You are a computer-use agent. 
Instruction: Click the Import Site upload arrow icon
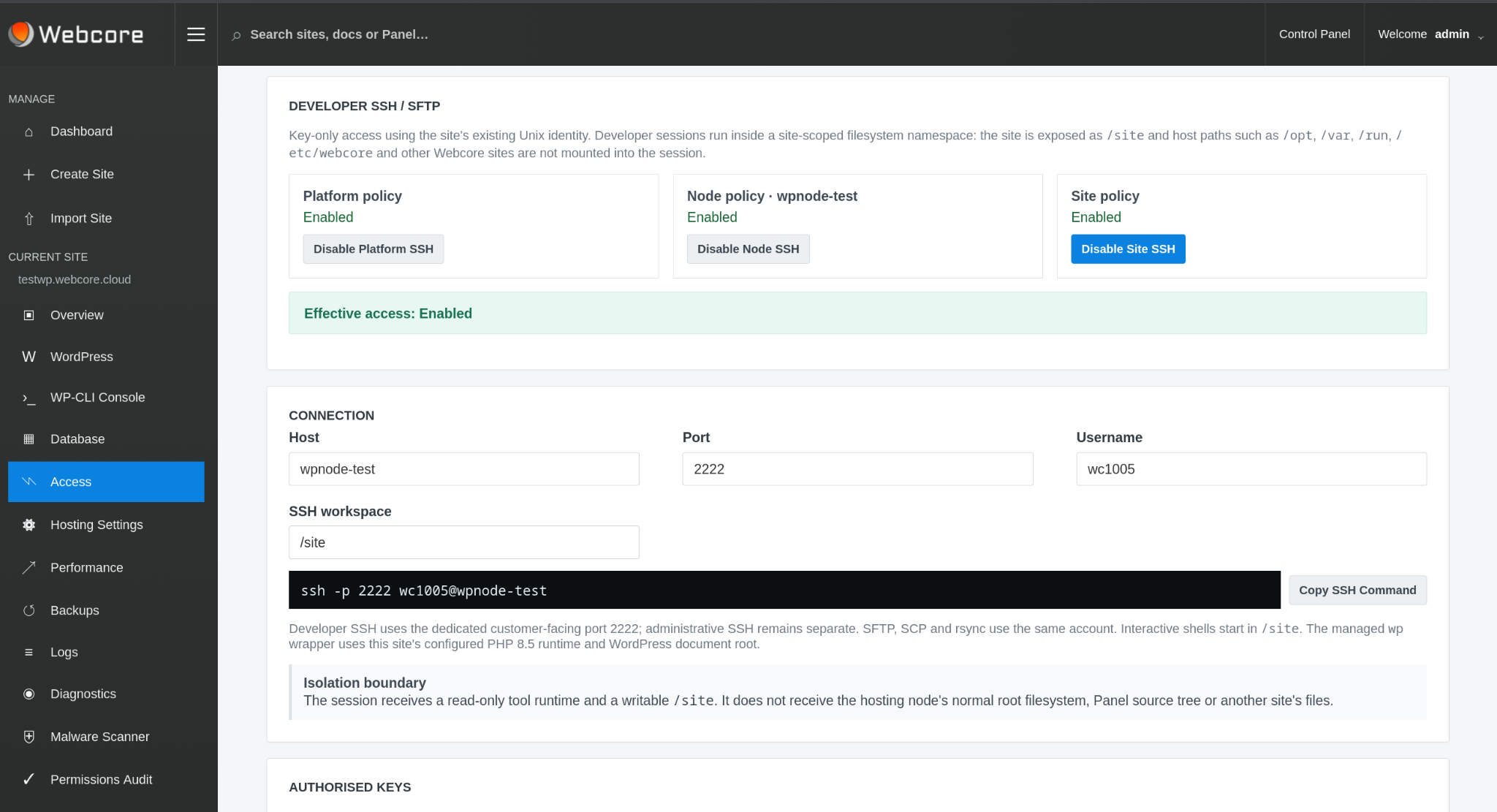pos(29,219)
